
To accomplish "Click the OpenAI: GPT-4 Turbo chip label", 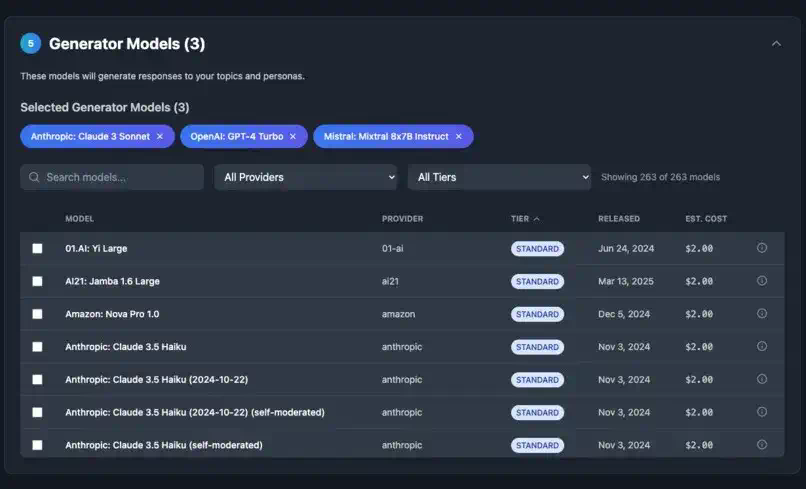I will coord(236,137).
